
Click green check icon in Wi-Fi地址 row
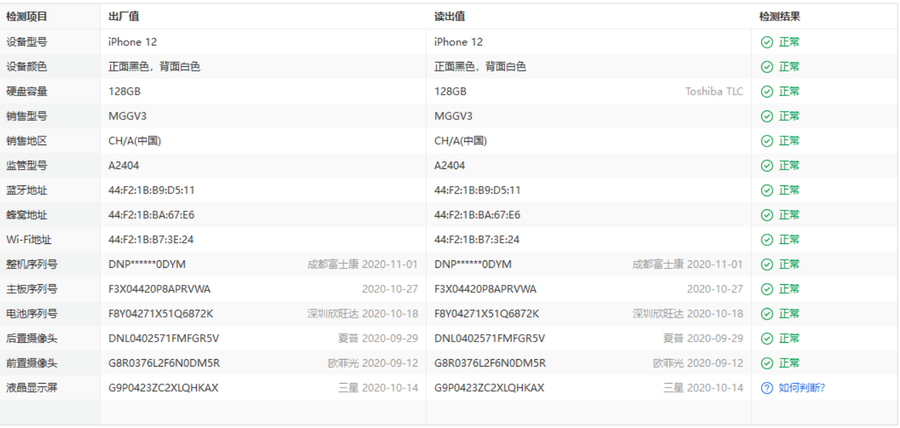(767, 239)
